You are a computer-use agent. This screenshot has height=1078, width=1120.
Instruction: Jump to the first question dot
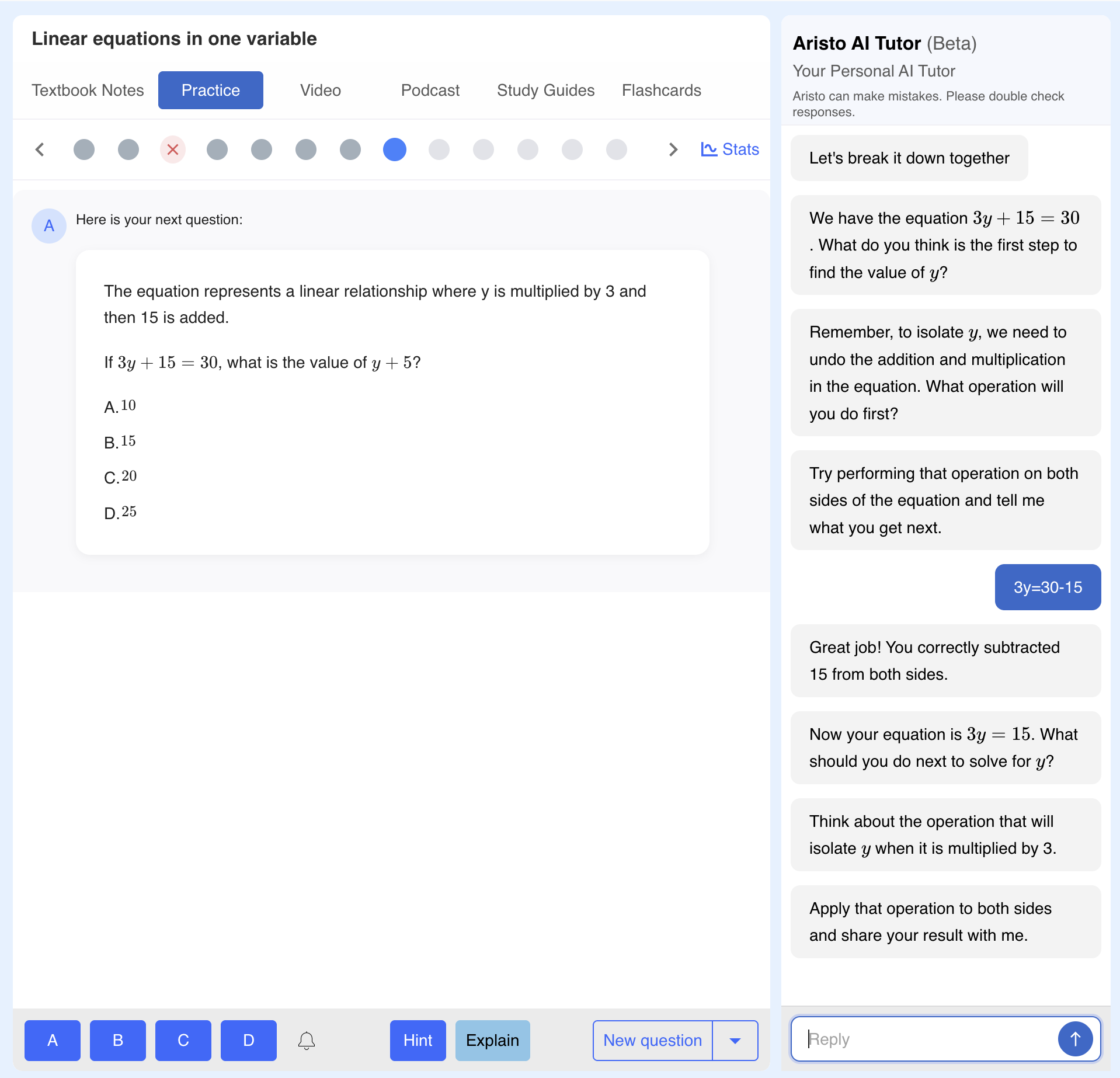click(84, 149)
